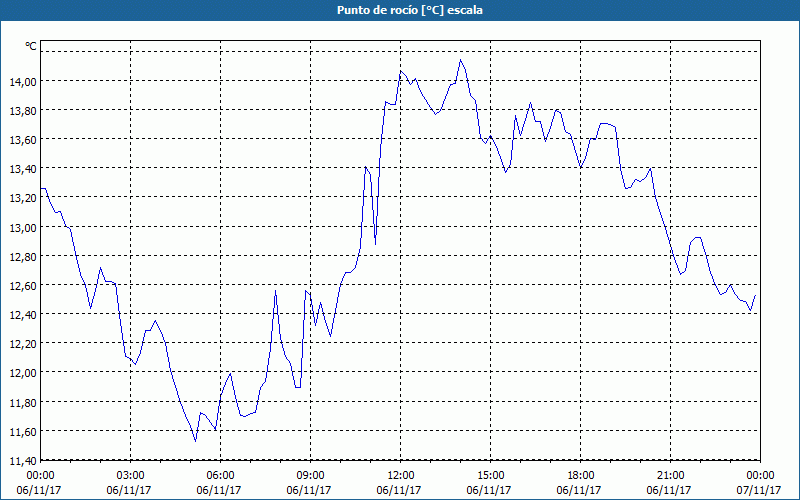
Task: Click the dew point peak near 14:00
Action: click(x=460, y=60)
